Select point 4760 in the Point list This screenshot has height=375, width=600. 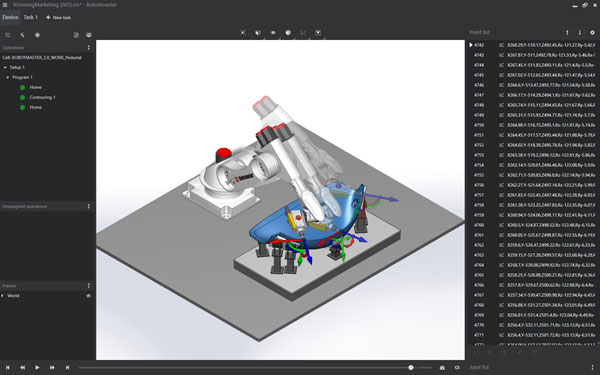(x=533, y=225)
